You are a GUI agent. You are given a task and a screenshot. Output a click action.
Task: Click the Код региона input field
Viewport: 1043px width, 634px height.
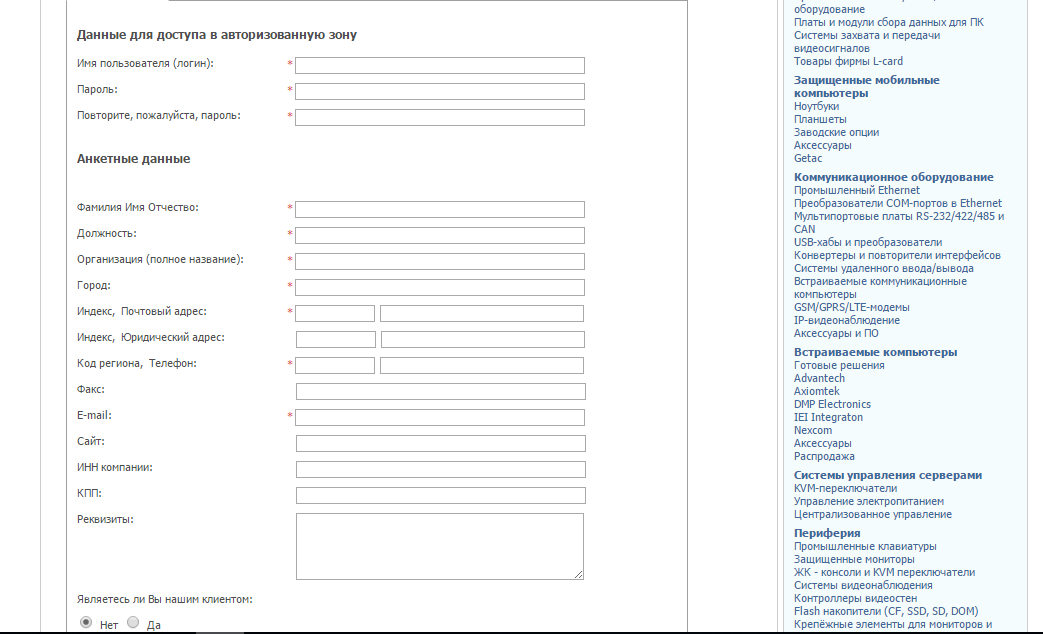coord(335,365)
